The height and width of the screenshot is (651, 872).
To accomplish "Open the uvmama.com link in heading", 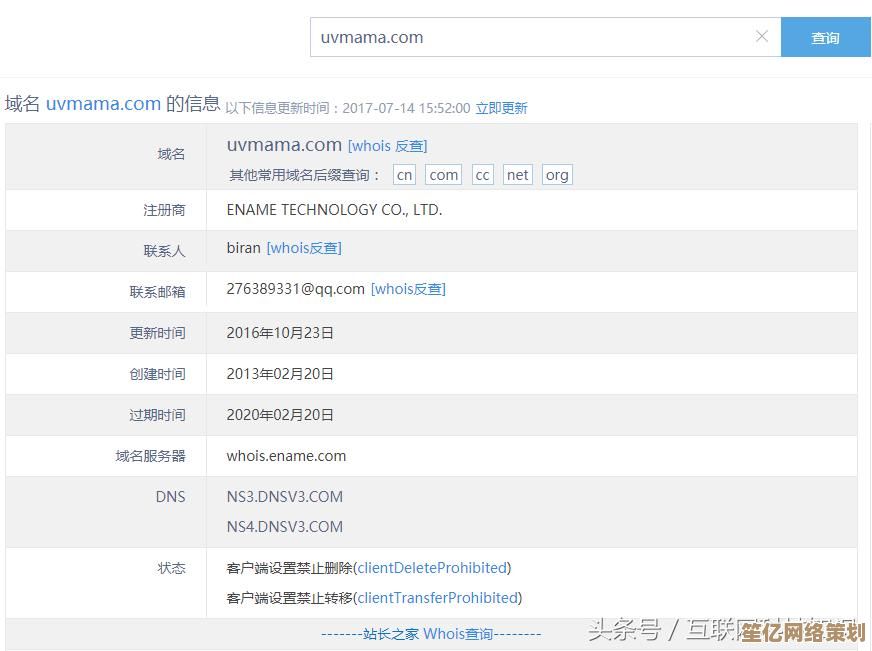I will click(x=103, y=103).
